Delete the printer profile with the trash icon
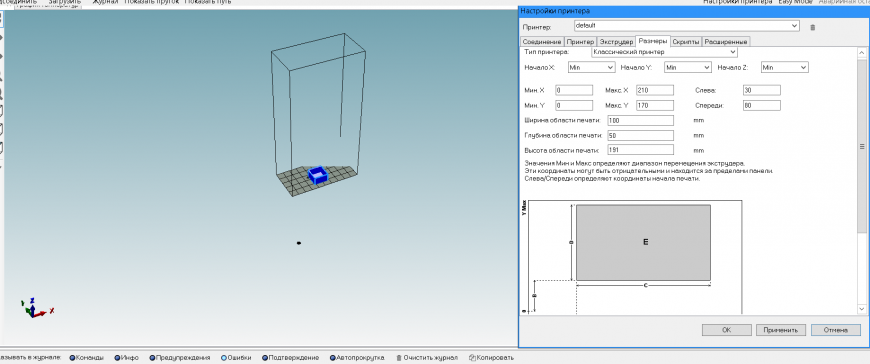 click(x=812, y=27)
